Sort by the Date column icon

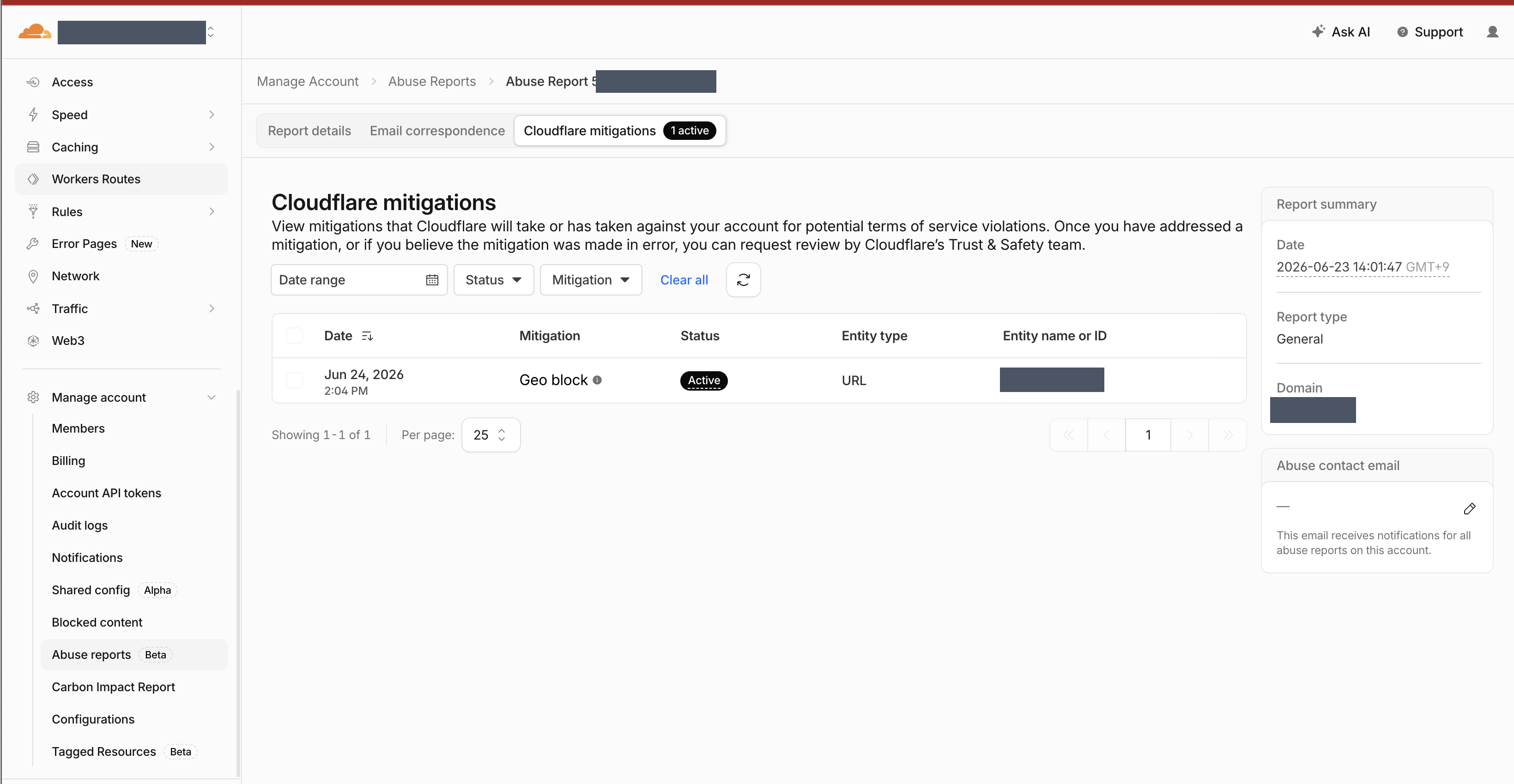point(367,336)
